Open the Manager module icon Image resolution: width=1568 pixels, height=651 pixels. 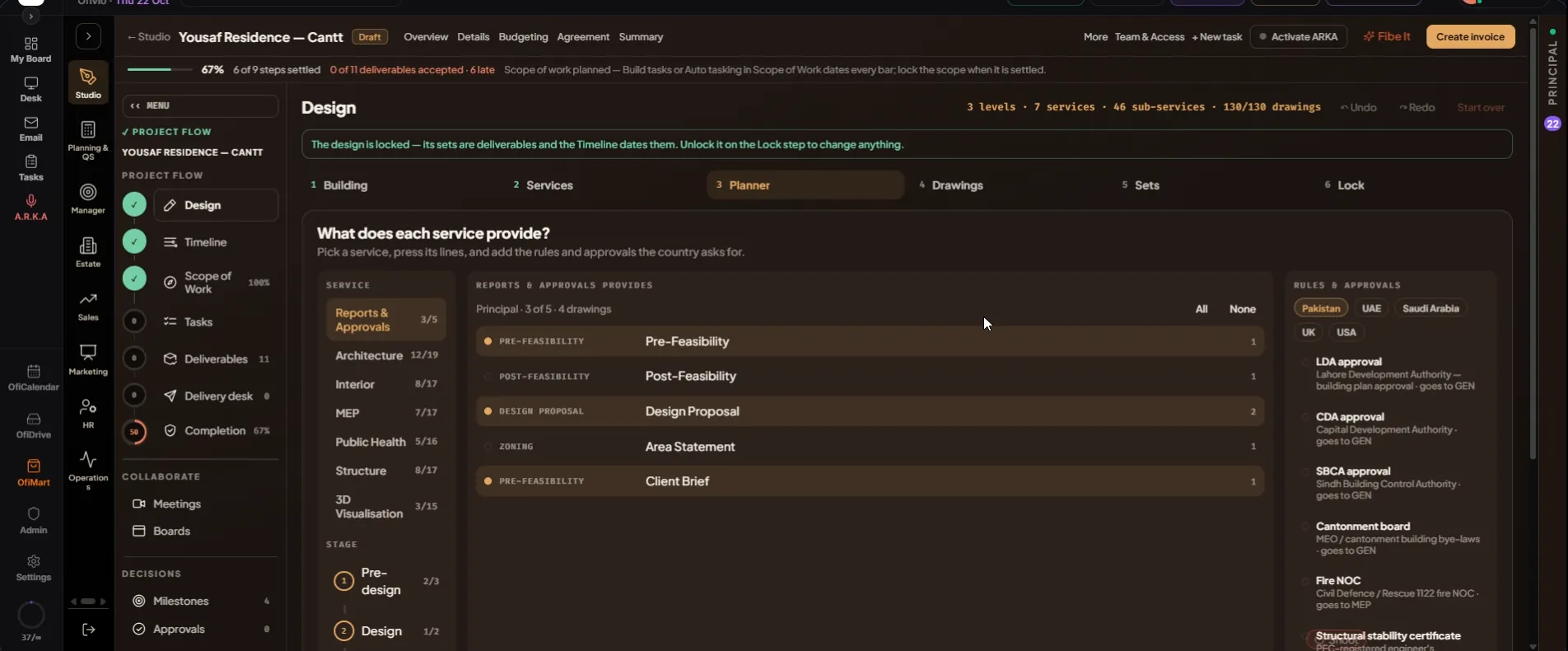88,199
